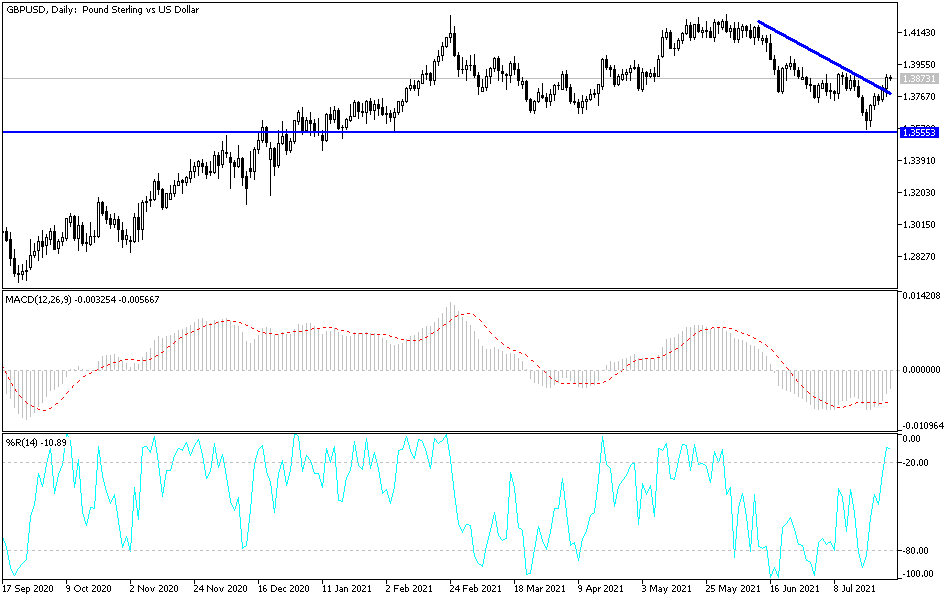Click the -100.00 %R scale label
The image size is (950, 600).
coord(918,574)
